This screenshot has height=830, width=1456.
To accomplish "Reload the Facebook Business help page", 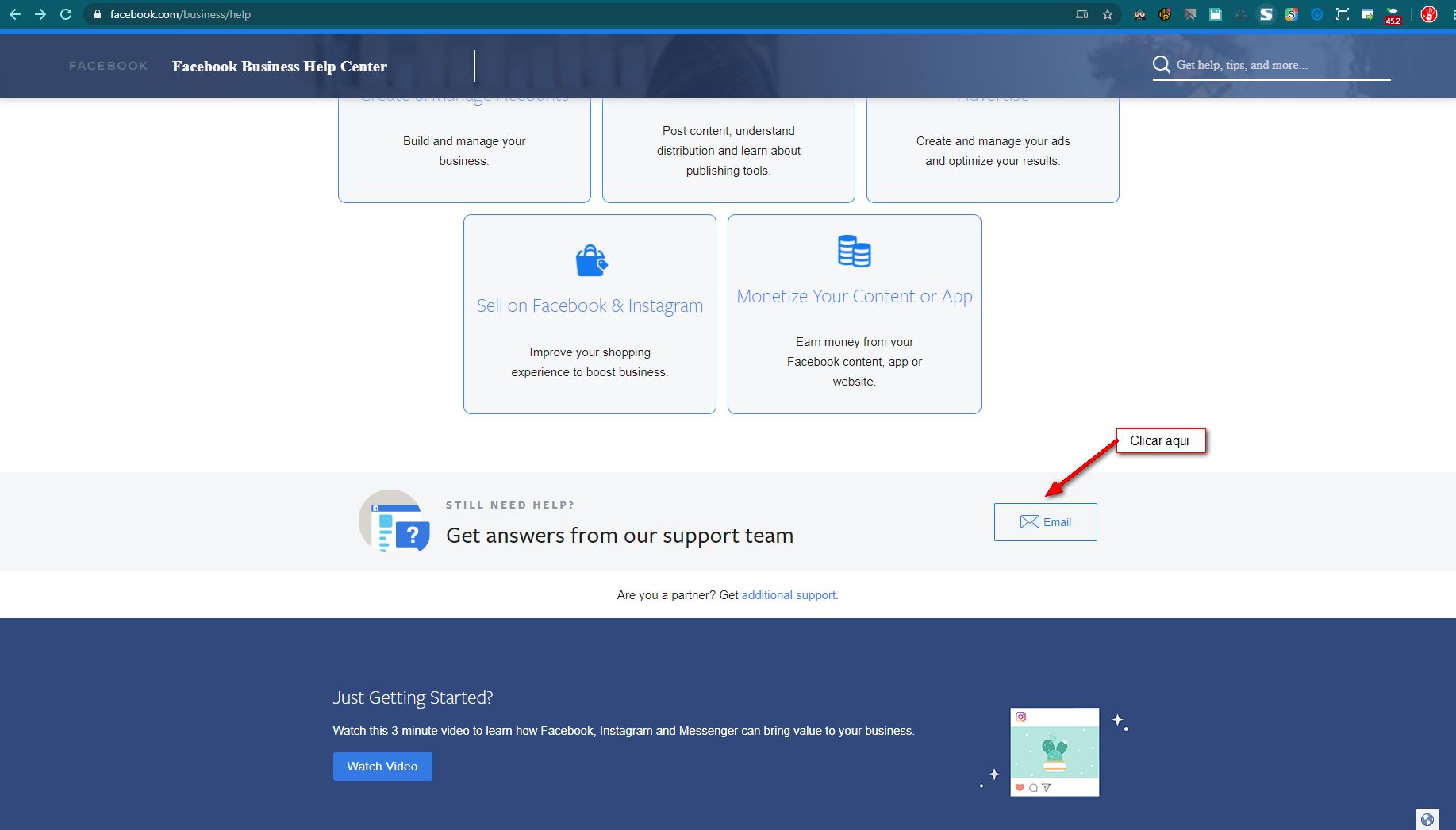I will [66, 14].
